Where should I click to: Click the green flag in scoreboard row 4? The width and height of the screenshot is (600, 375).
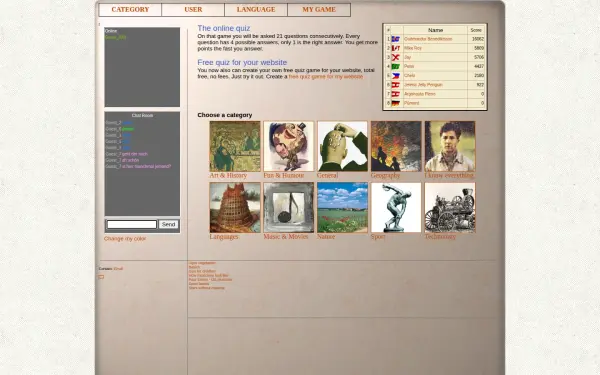(x=396, y=67)
